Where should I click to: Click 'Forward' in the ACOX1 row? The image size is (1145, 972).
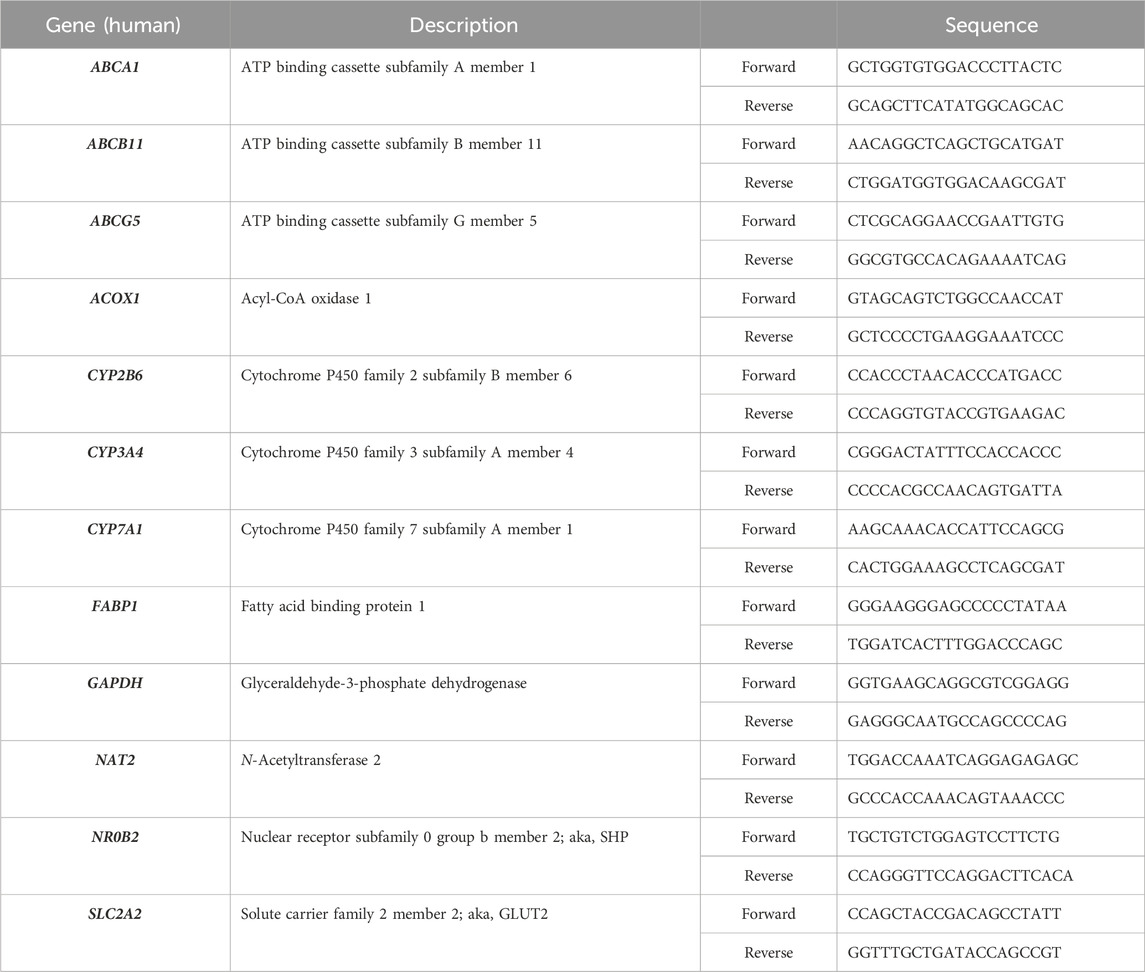(768, 298)
